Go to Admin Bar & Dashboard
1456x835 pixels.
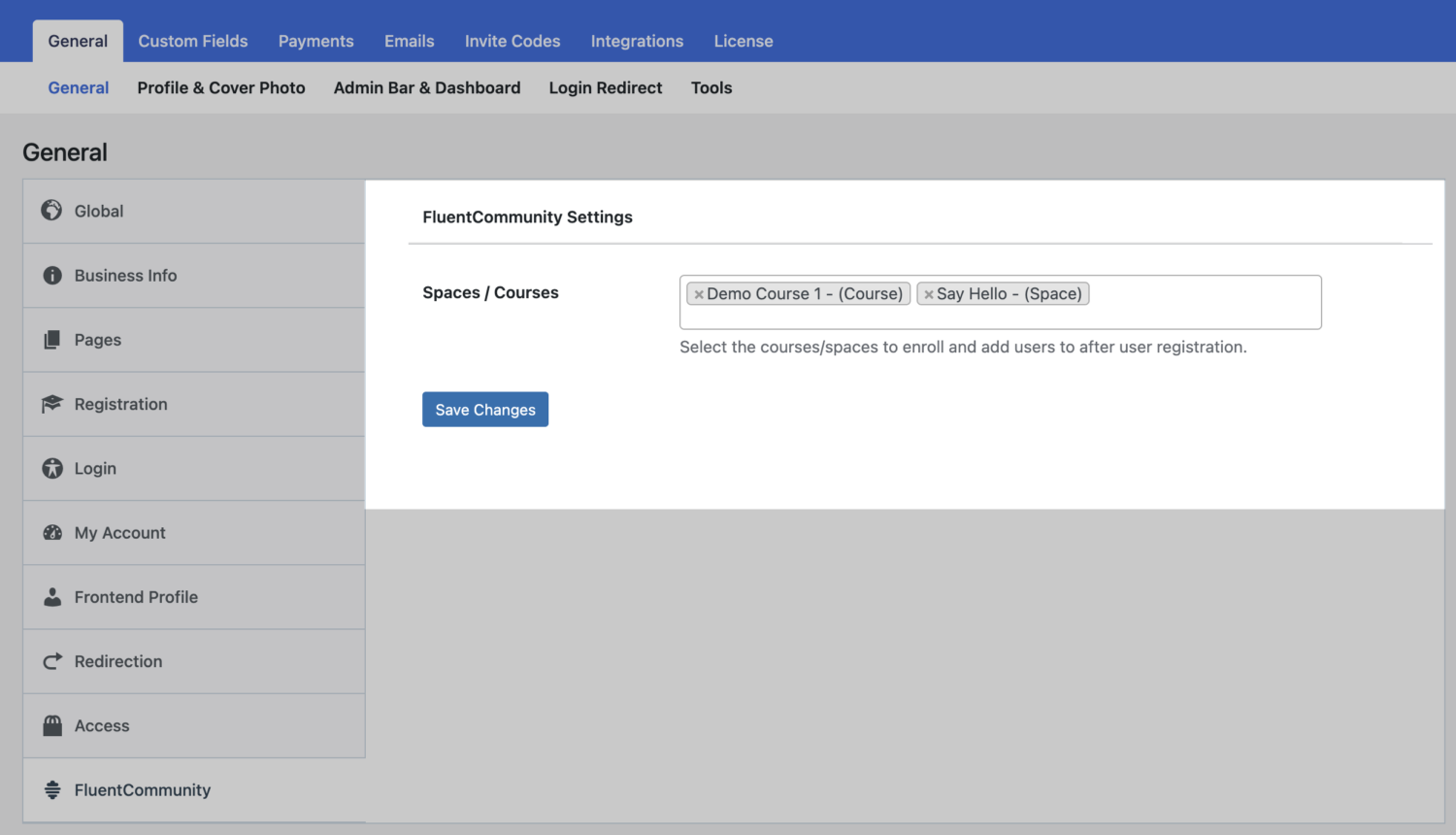(x=427, y=87)
